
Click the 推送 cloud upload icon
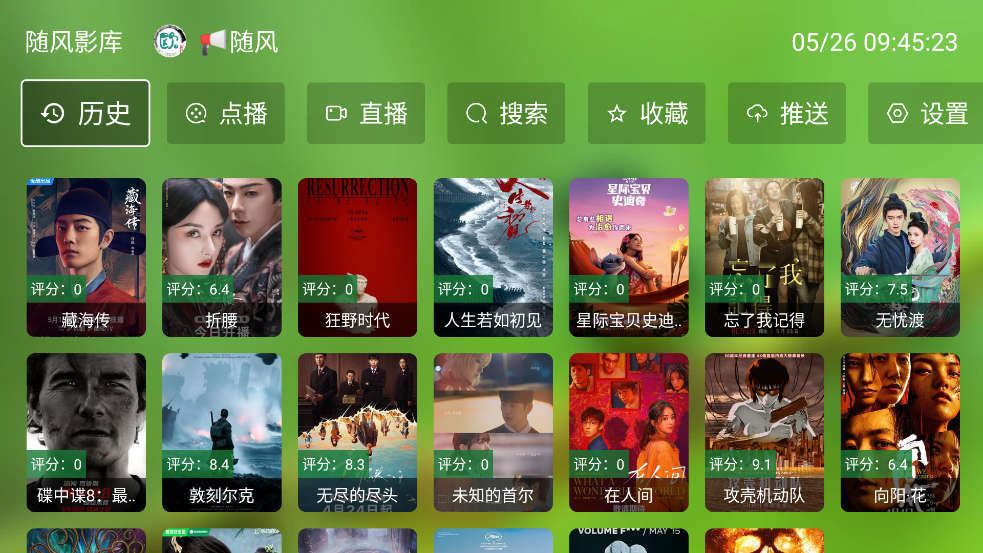[757, 113]
